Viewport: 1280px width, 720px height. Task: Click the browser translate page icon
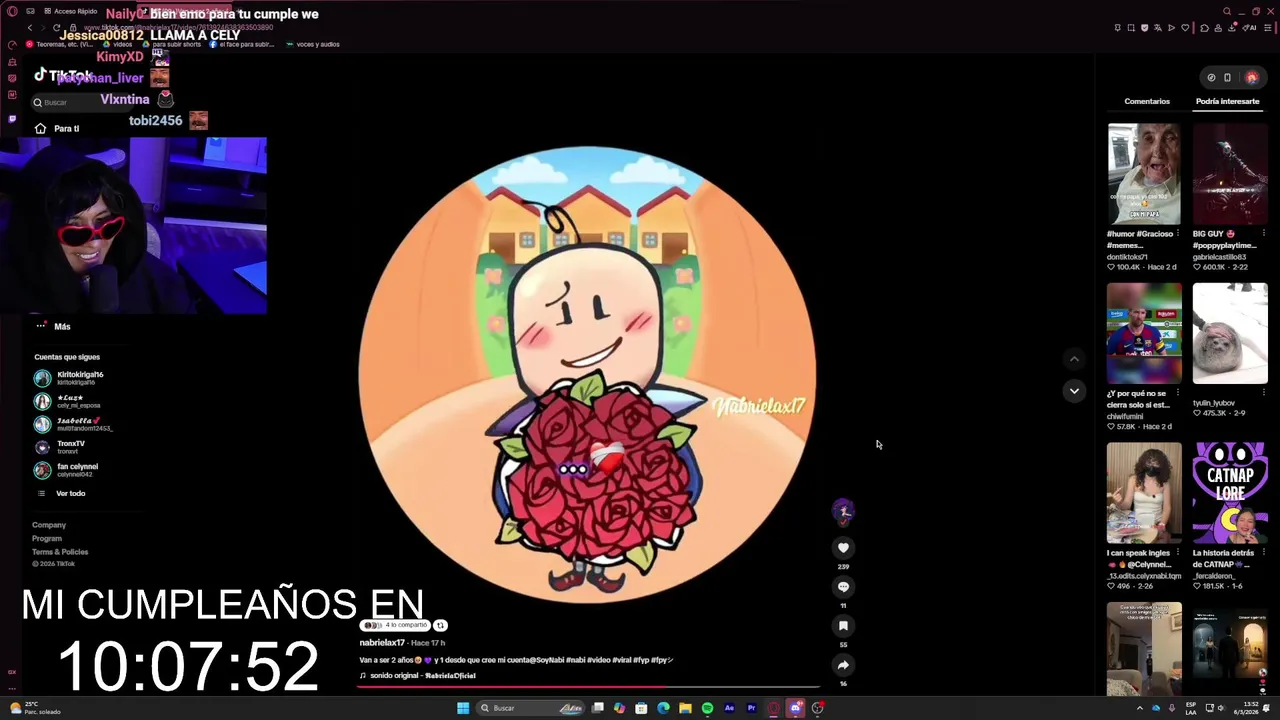[1158, 28]
